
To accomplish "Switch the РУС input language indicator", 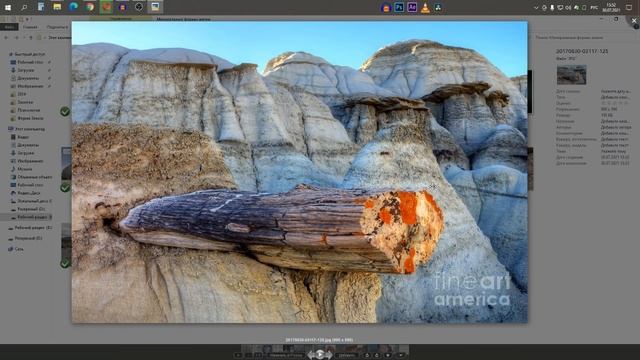I will click(594, 7).
